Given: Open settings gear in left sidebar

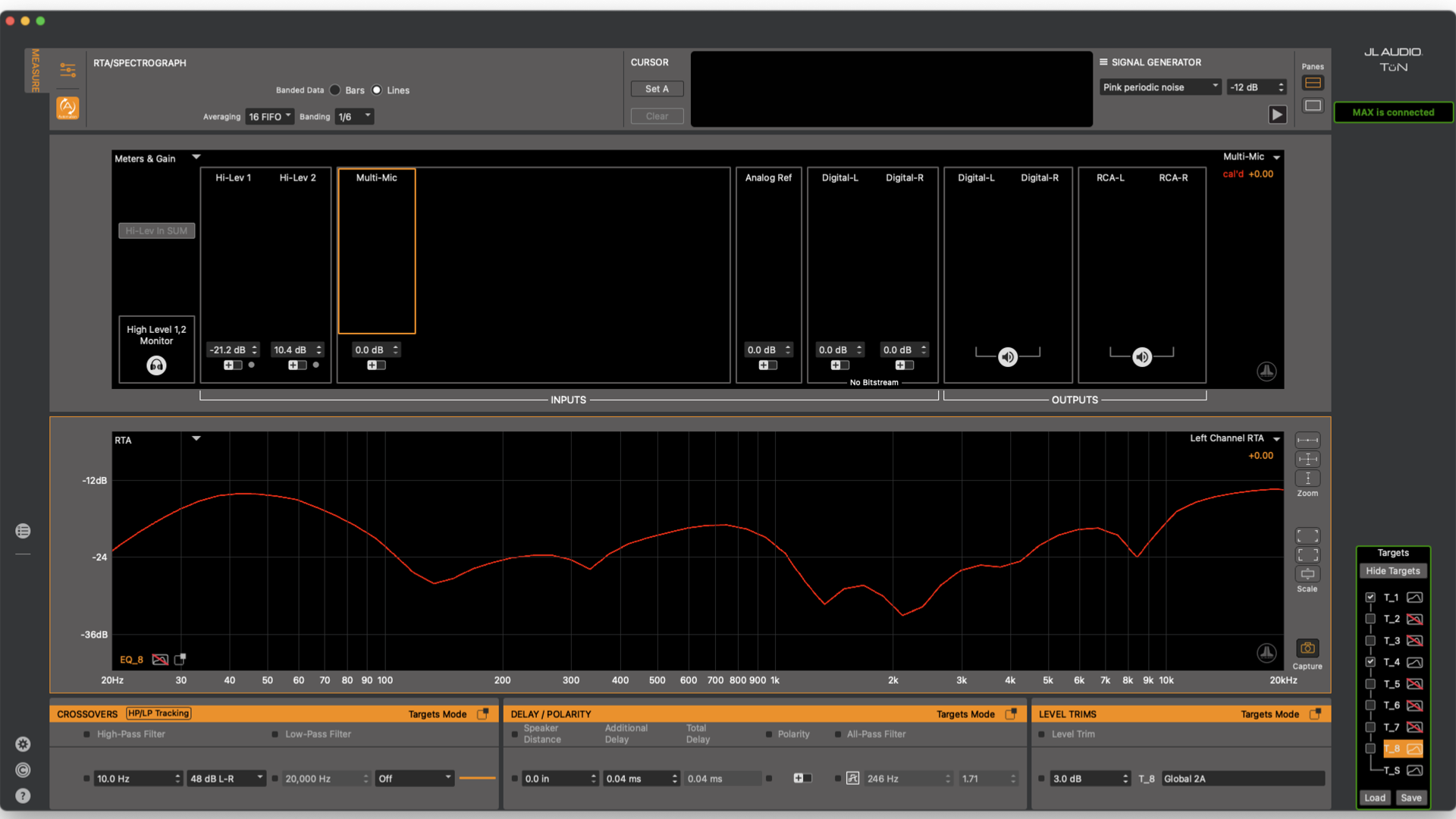Looking at the screenshot, I should pyautogui.click(x=23, y=744).
